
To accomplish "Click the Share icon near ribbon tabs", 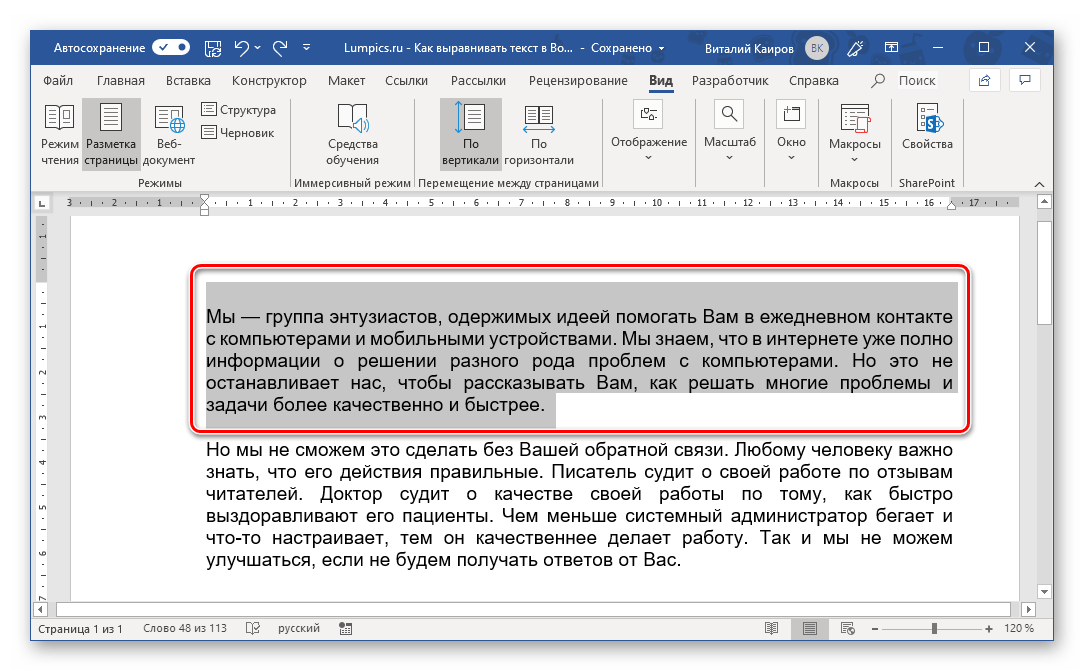I will pos(985,80).
